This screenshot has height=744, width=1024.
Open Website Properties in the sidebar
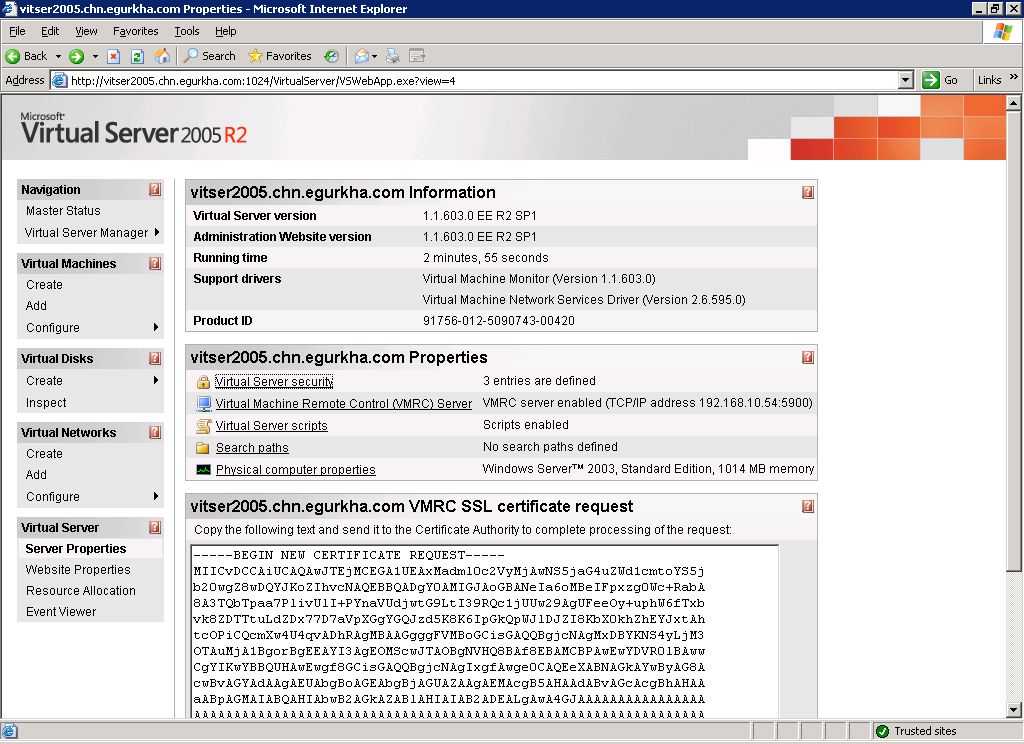click(78, 570)
